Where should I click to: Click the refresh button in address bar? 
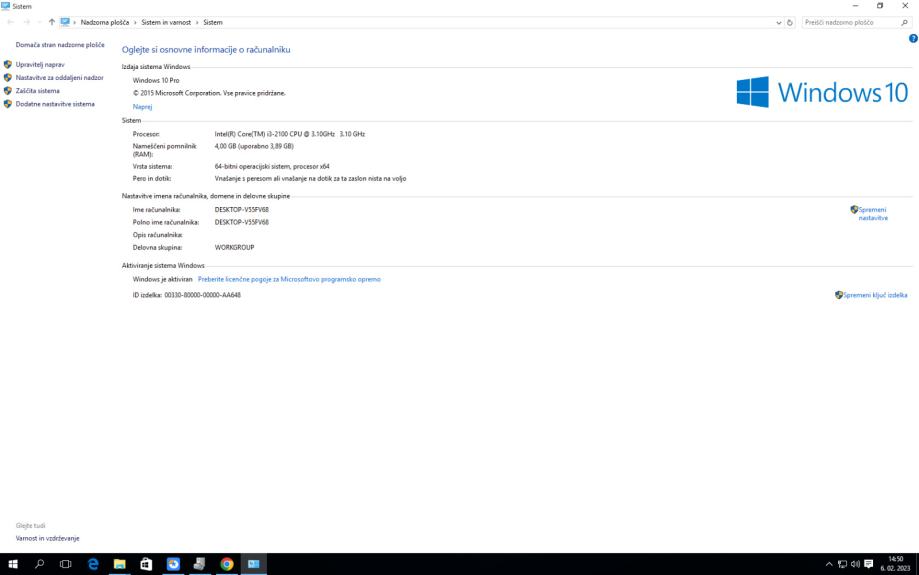[789, 22]
